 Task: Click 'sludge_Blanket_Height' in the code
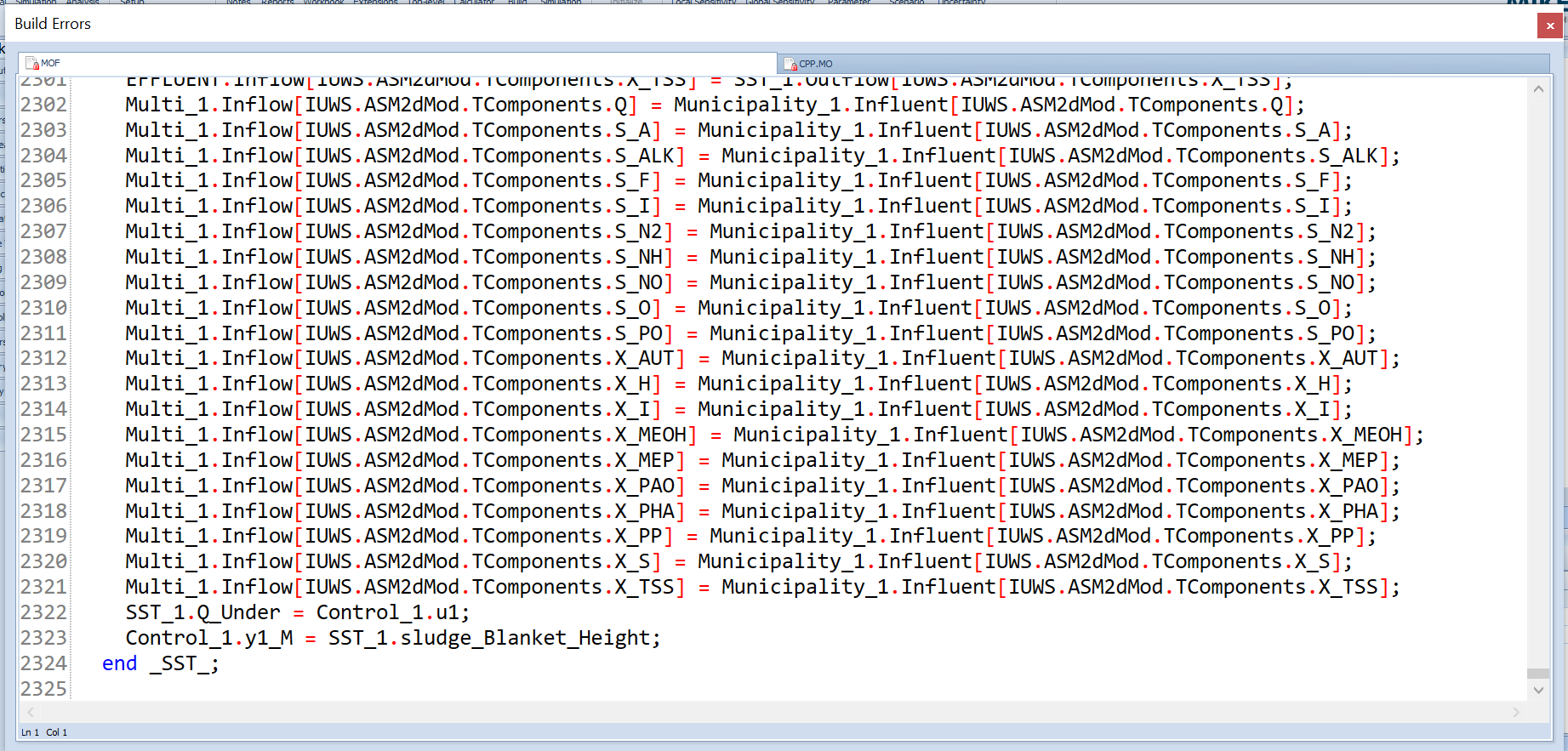click(525, 638)
